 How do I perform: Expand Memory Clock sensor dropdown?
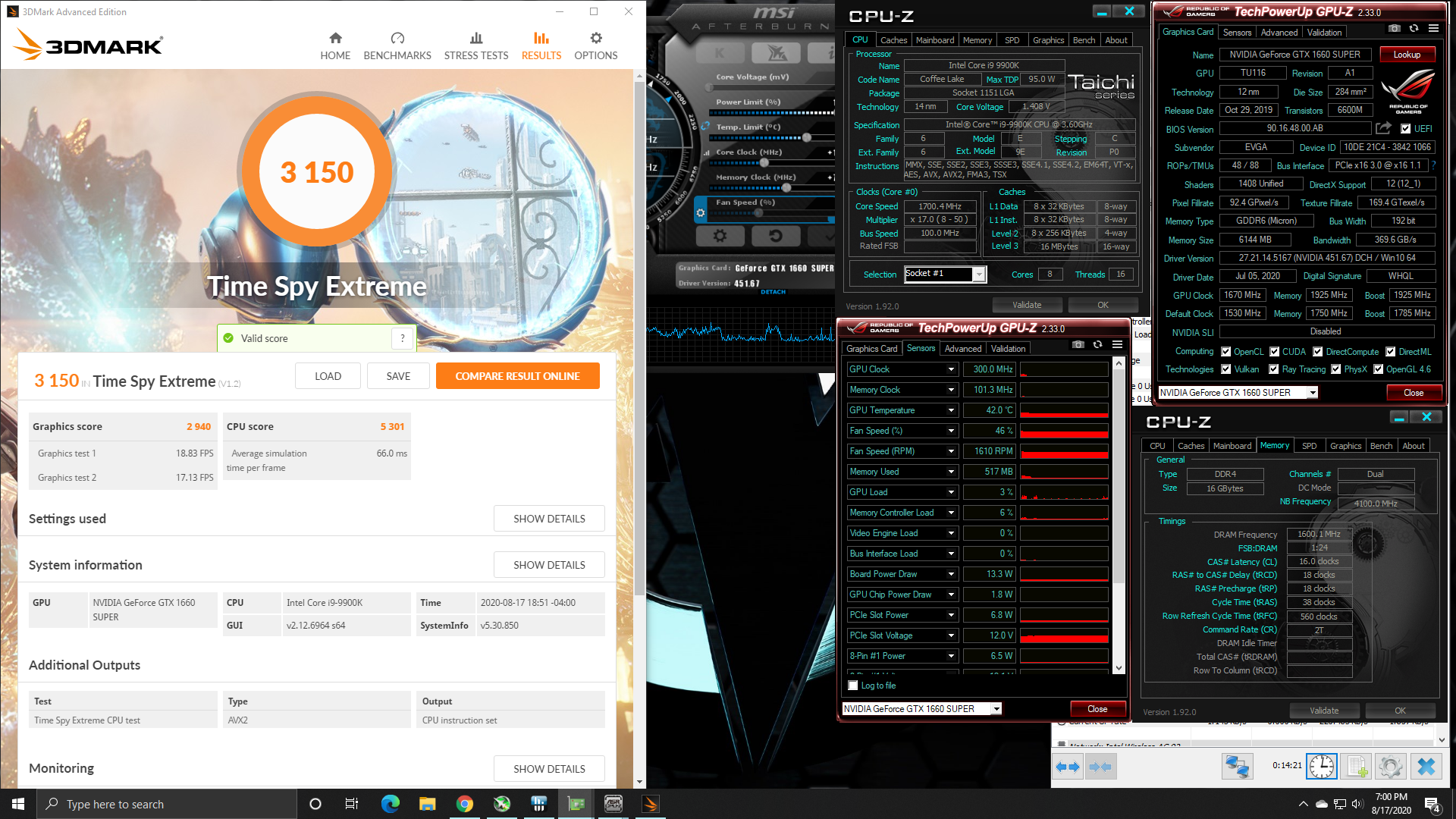click(x=951, y=390)
